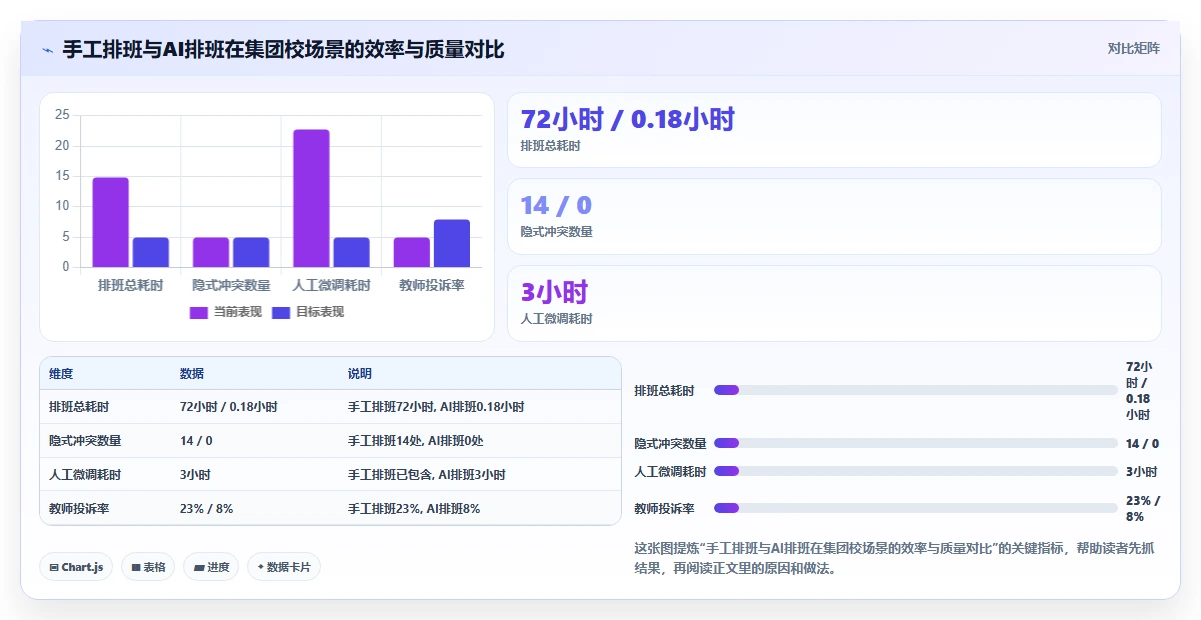Screen dimensions: 1201x620
Task: Click the page title about 手工排班与AI排班
Action: point(284,49)
